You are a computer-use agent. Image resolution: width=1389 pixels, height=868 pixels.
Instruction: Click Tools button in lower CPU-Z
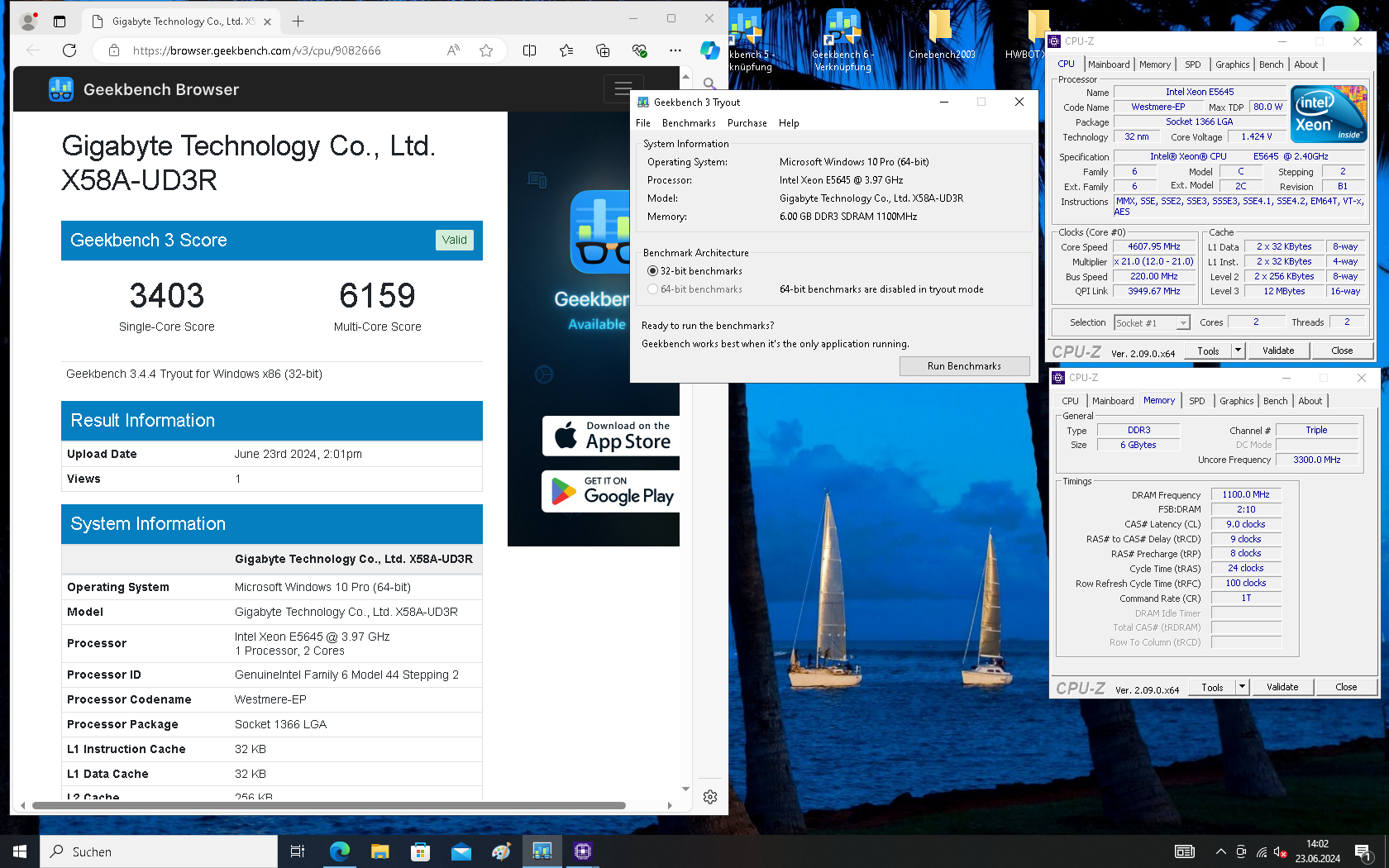point(1212,688)
